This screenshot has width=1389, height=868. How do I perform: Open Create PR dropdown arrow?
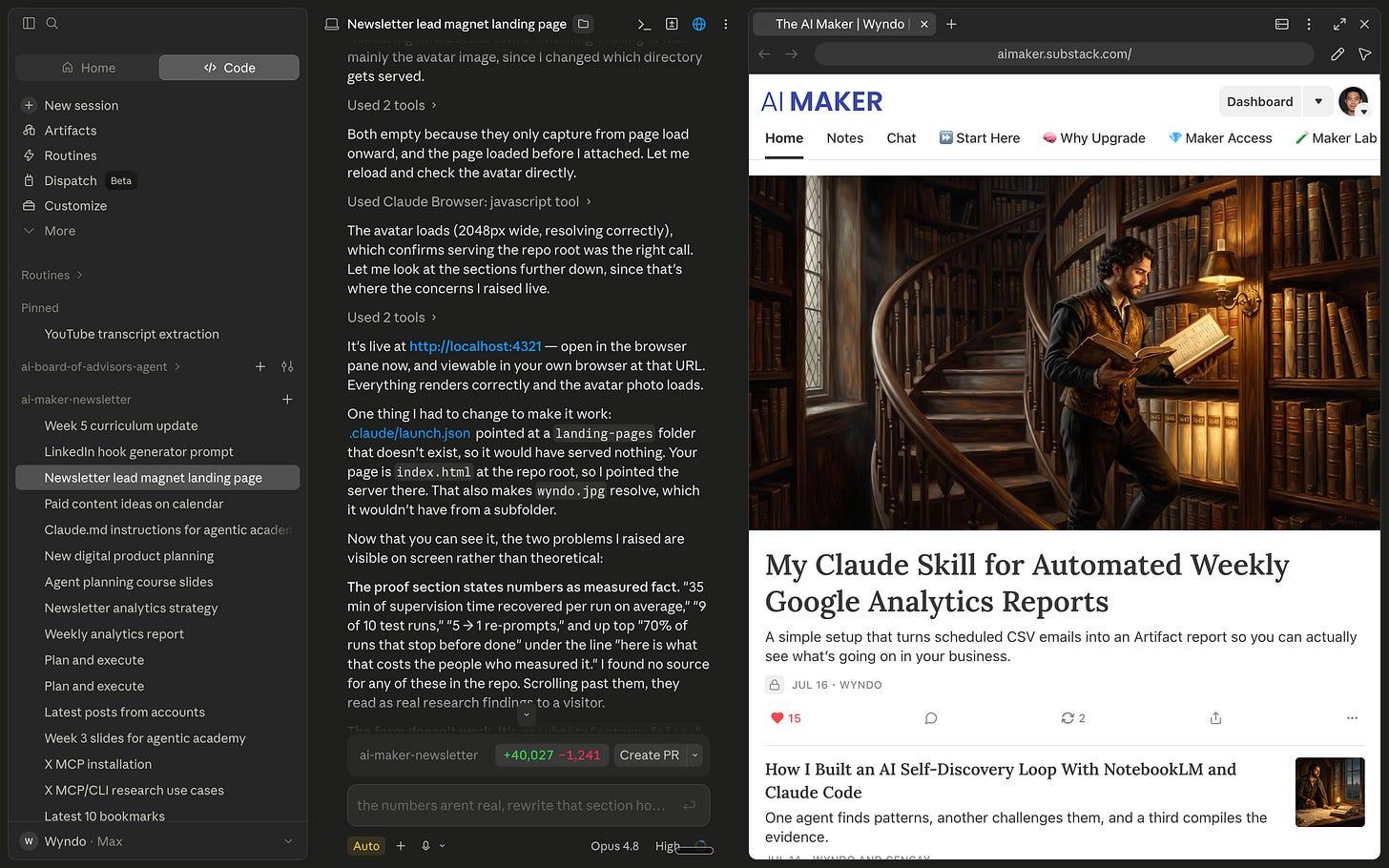(x=694, y=755)
